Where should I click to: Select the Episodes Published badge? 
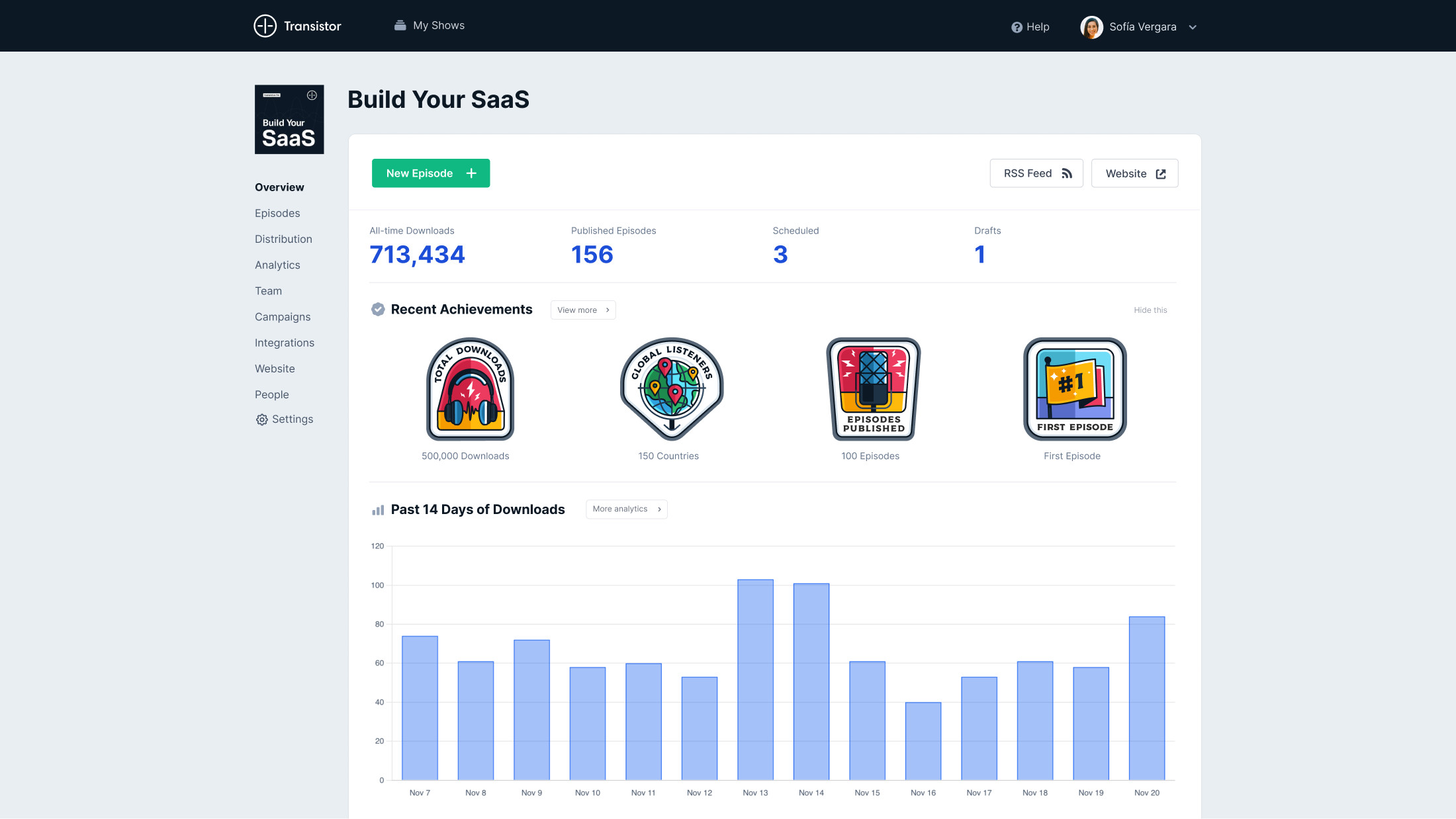coord(873,389)
